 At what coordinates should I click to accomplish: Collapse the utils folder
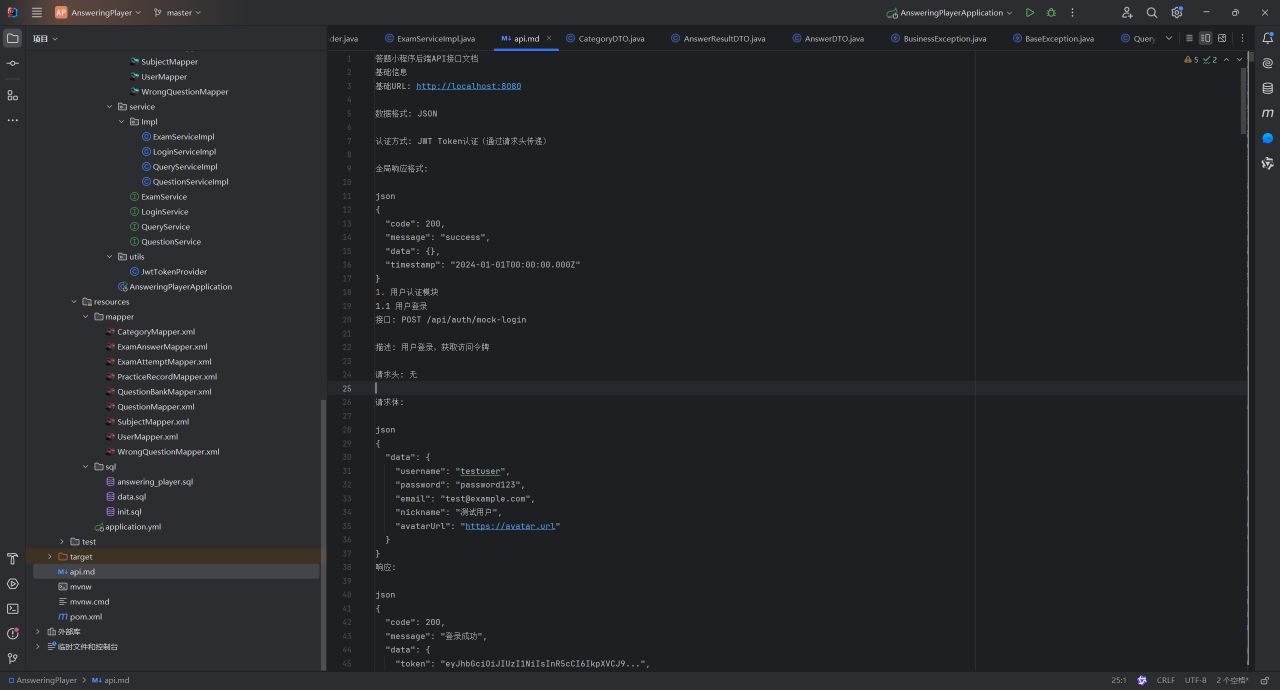110,256
